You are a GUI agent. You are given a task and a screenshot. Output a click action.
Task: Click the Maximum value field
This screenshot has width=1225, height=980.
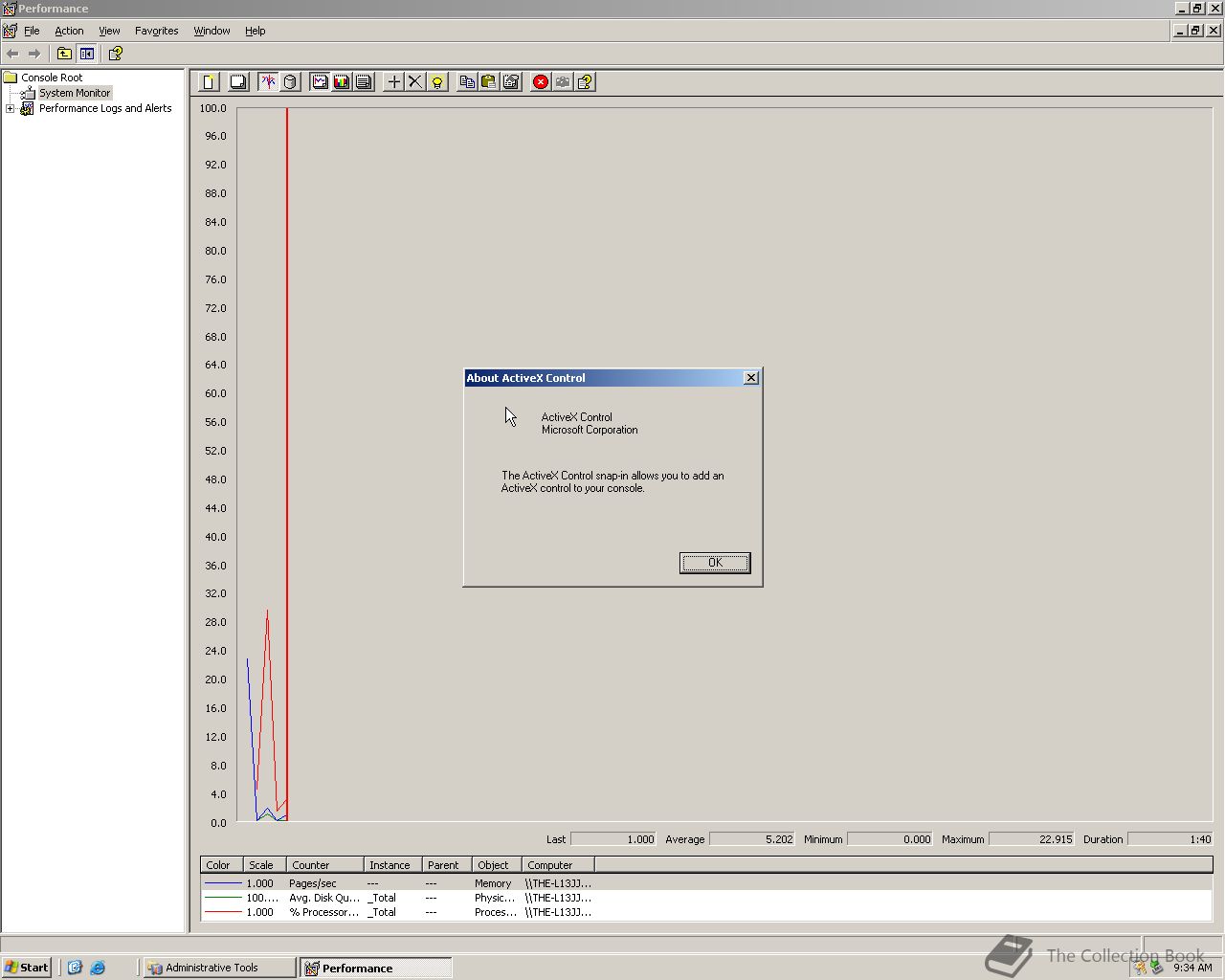(x=1032, y=839)
